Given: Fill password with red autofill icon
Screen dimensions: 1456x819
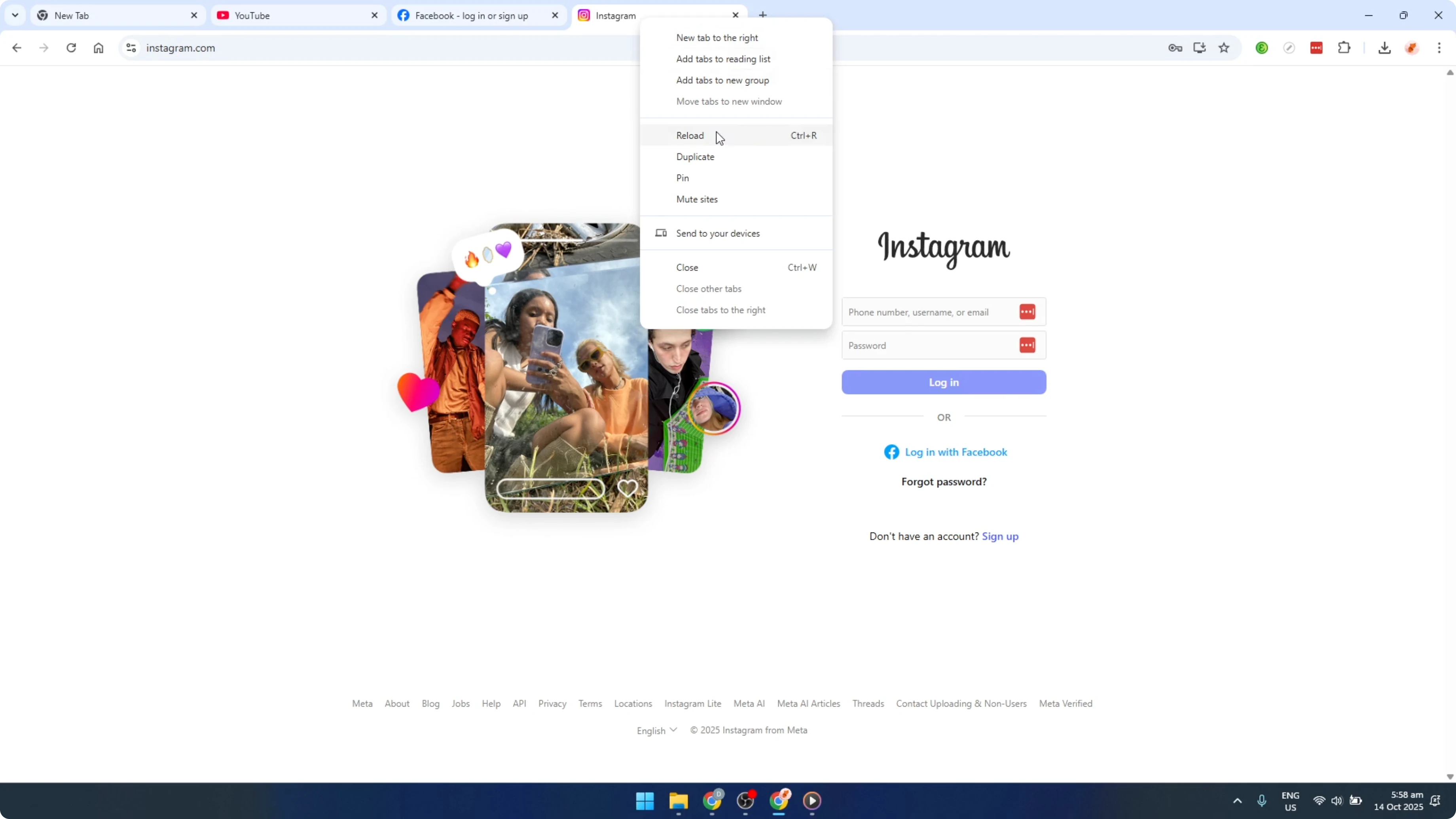Looking at the screenshot, I should pyautogui.click(x=1027, y=345).
